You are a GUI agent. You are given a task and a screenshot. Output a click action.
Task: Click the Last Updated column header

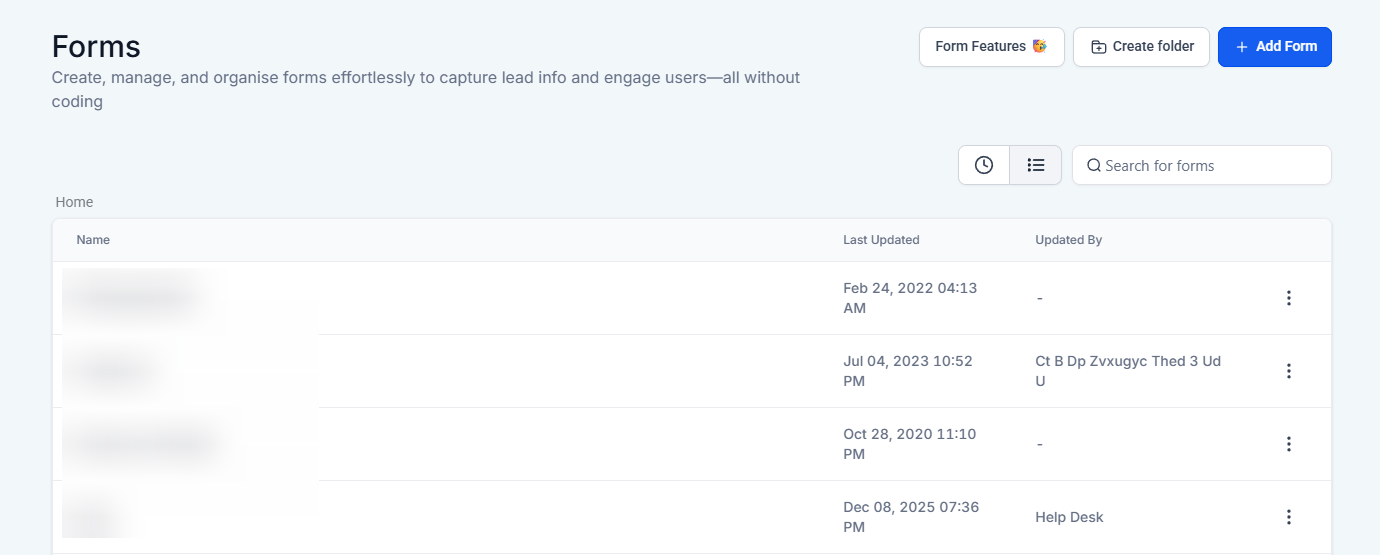click(881, 240)
